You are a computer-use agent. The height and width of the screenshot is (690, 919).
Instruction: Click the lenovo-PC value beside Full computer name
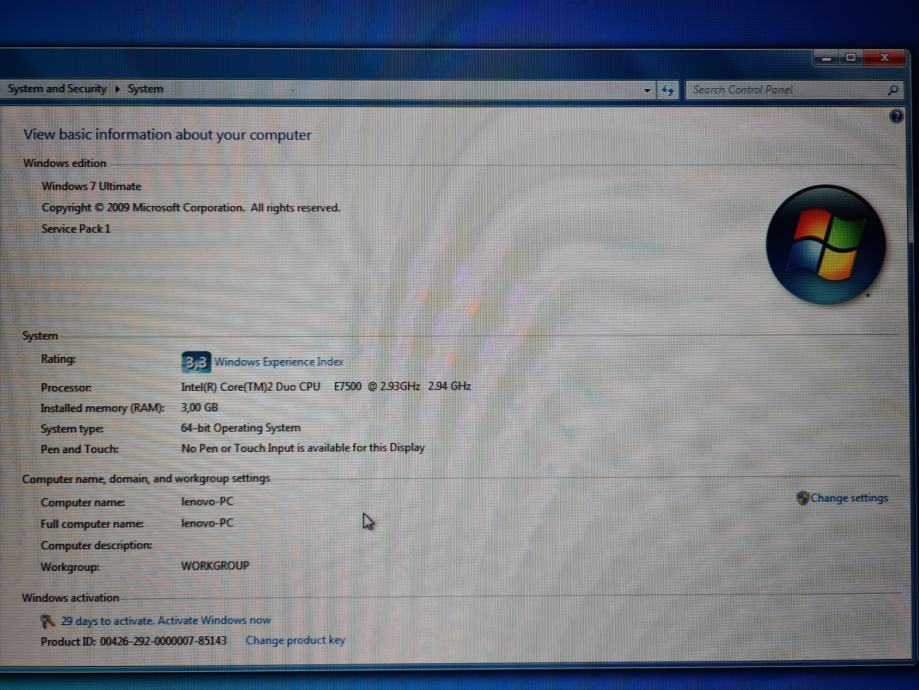pyautogui.click(x=207, y=523)
